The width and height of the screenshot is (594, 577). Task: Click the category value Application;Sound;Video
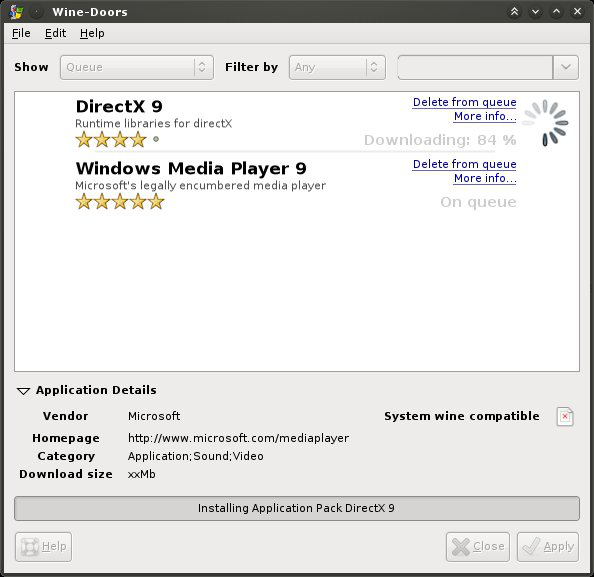click(195, 456)
